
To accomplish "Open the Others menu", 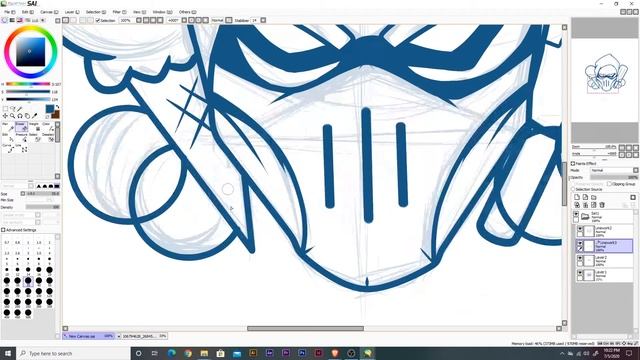I will [187, 12].
